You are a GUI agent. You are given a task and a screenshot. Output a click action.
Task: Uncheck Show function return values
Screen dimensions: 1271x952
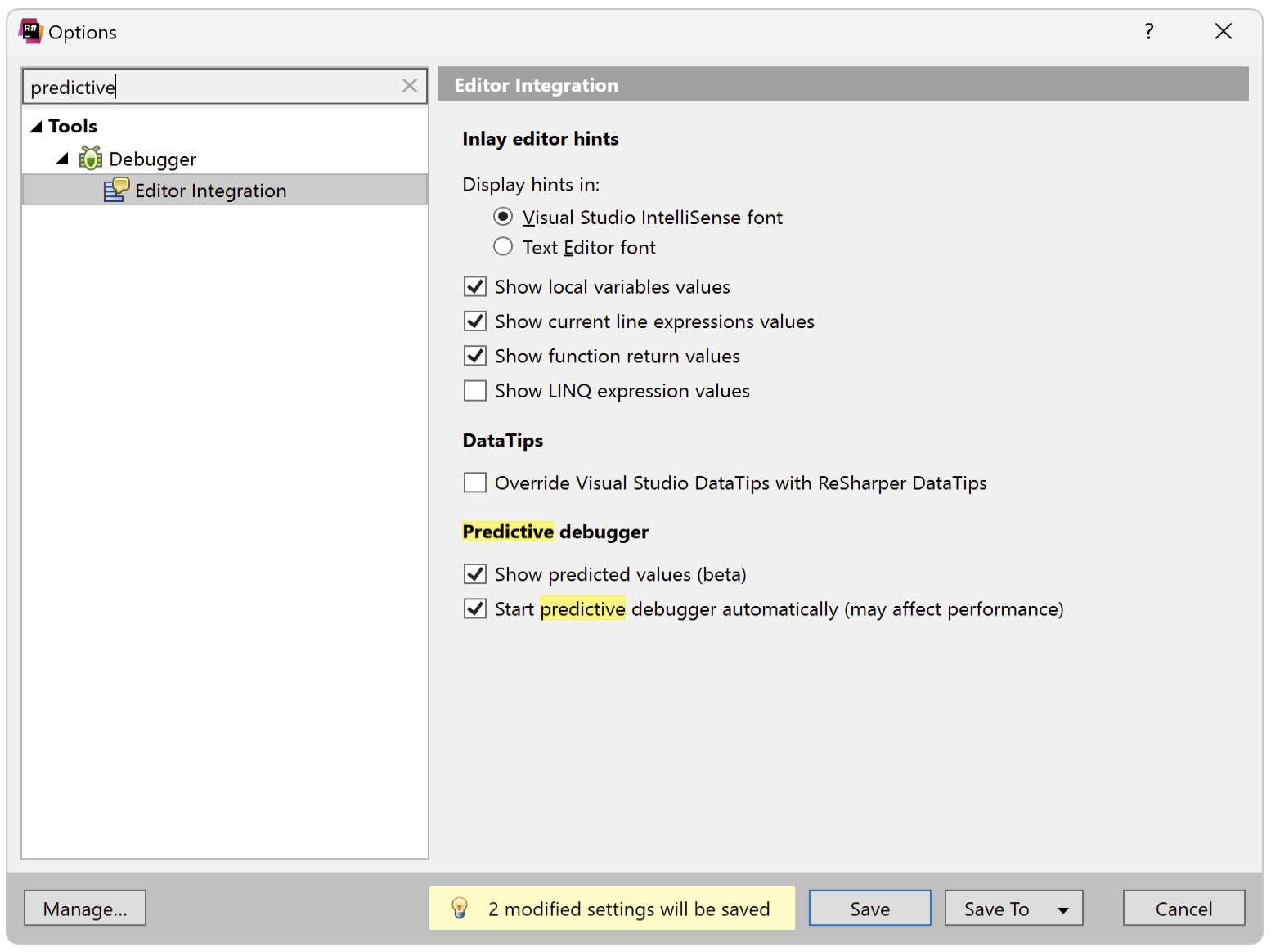tap(475, 356)
